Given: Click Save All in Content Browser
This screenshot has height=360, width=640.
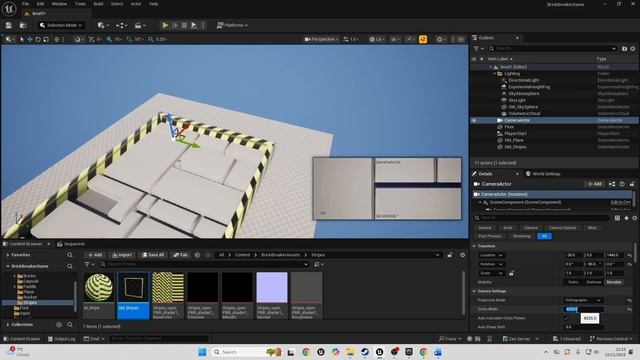Looking at the screenshot, I should pyautogui.click(x=153, y=255).
